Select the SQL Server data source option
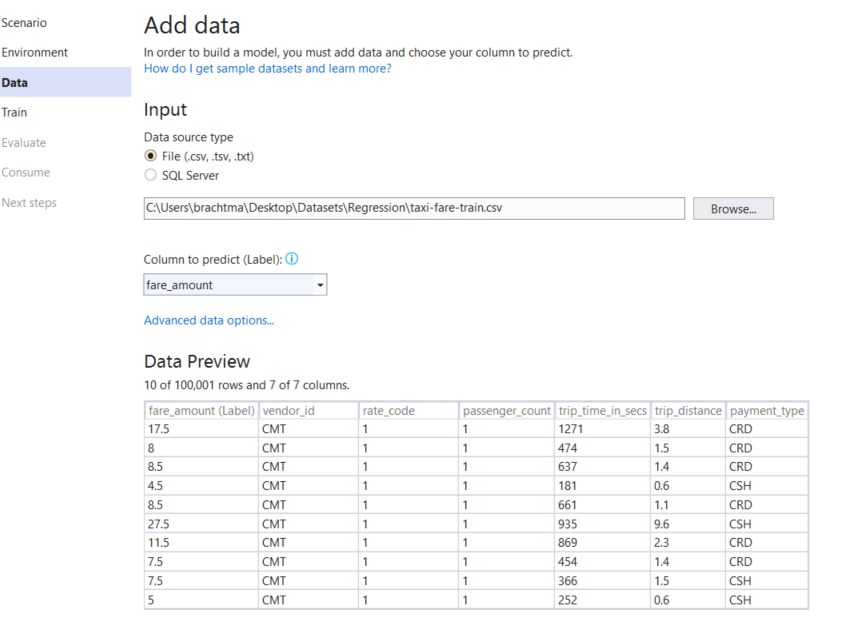 pos(150,175)
